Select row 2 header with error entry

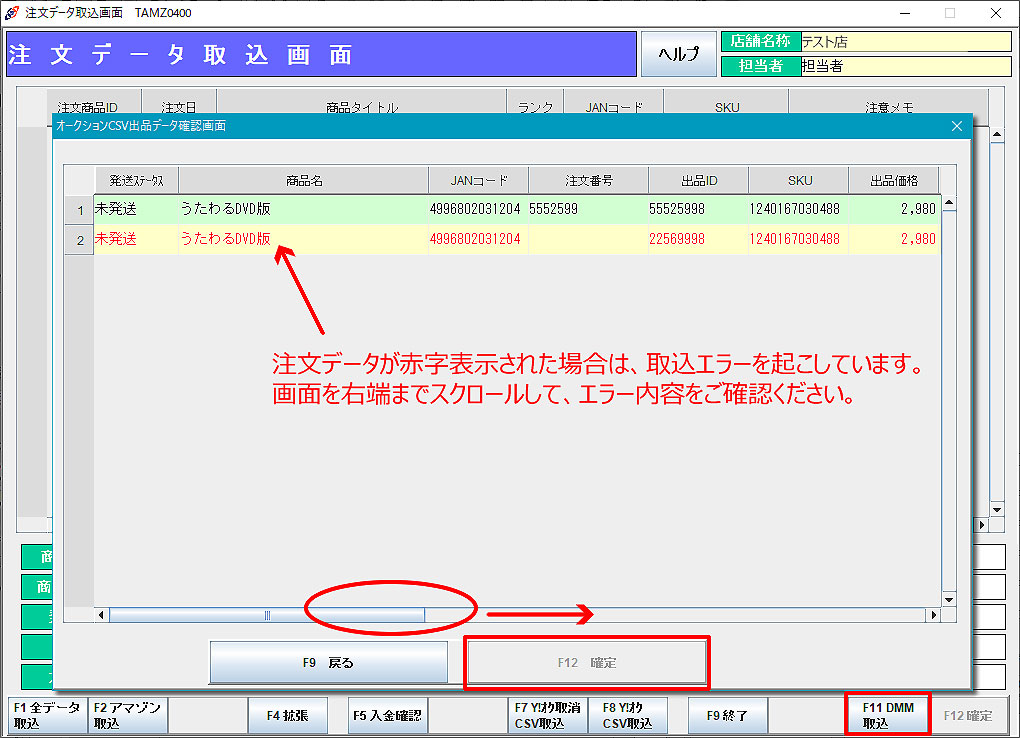[80, 240]
